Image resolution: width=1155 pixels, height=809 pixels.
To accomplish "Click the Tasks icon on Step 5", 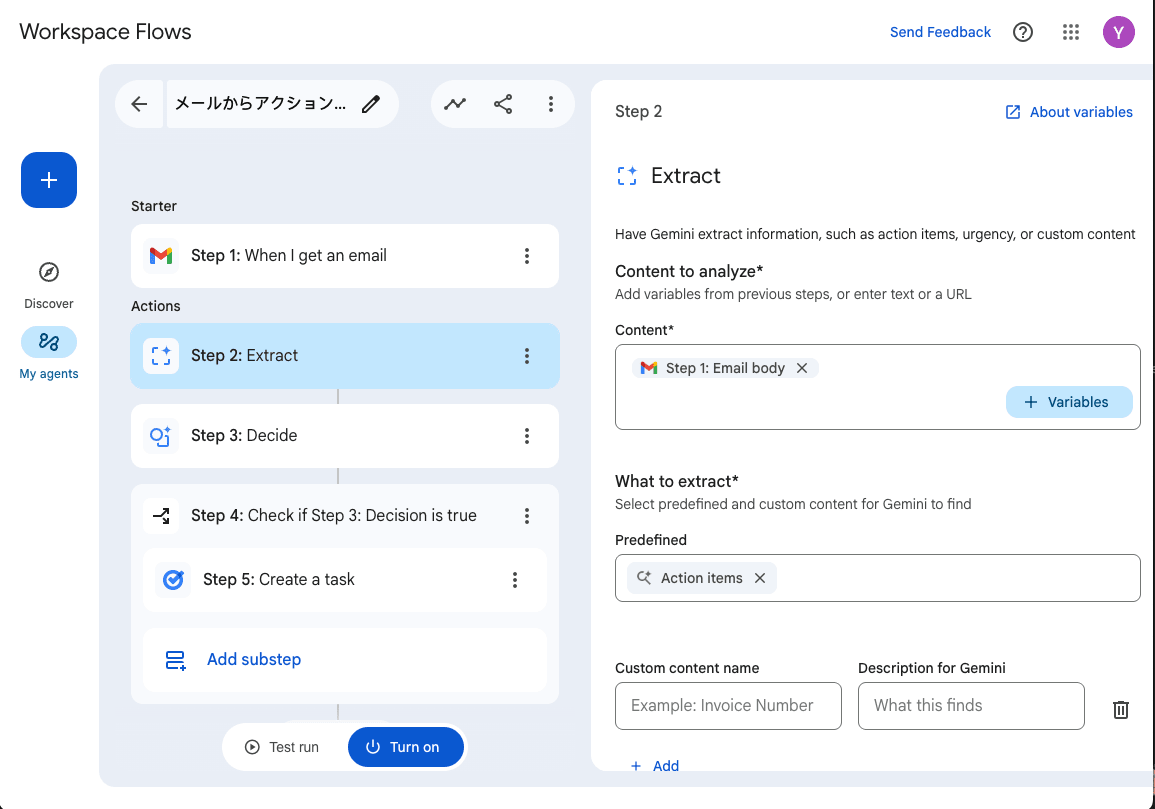I will click(173, 580).
